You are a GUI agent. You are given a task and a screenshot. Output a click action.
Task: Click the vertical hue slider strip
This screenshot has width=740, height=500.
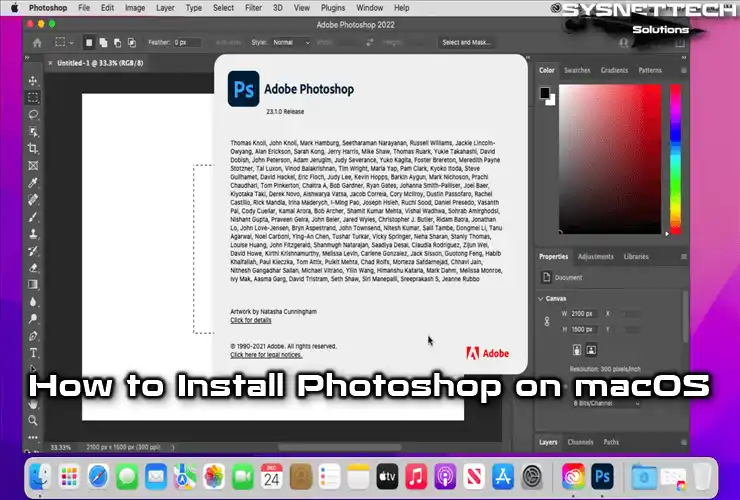[x=676, y=159]
